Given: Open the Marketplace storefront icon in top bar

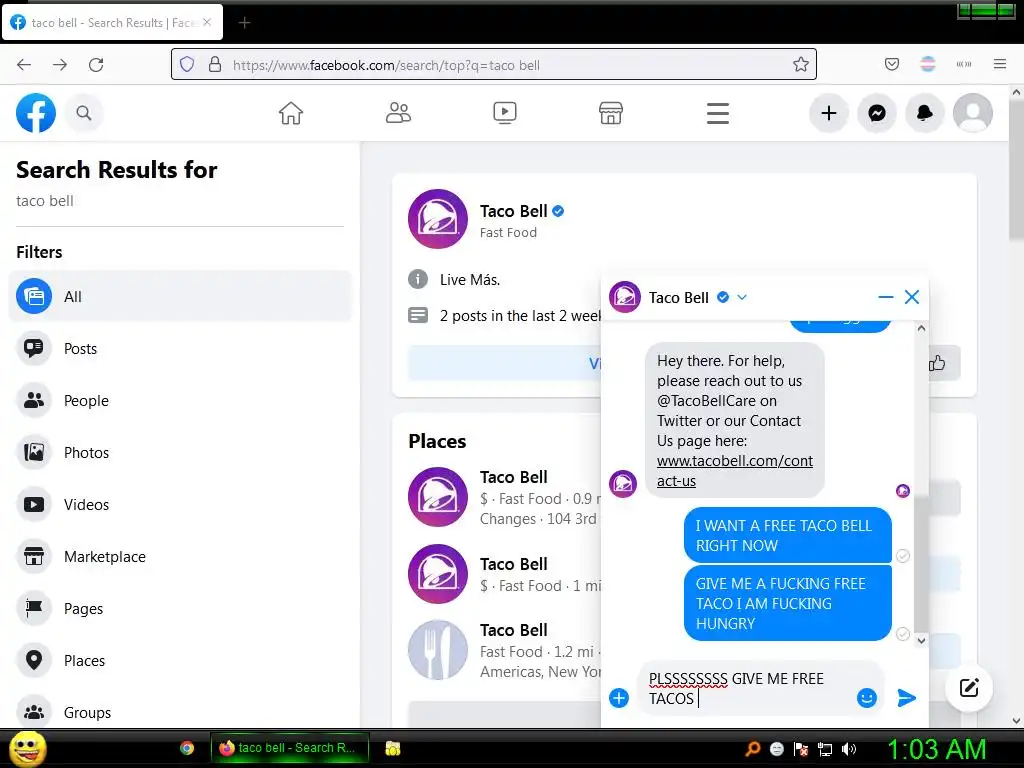Looking at the screenshot, I should [x=611, y=113].
